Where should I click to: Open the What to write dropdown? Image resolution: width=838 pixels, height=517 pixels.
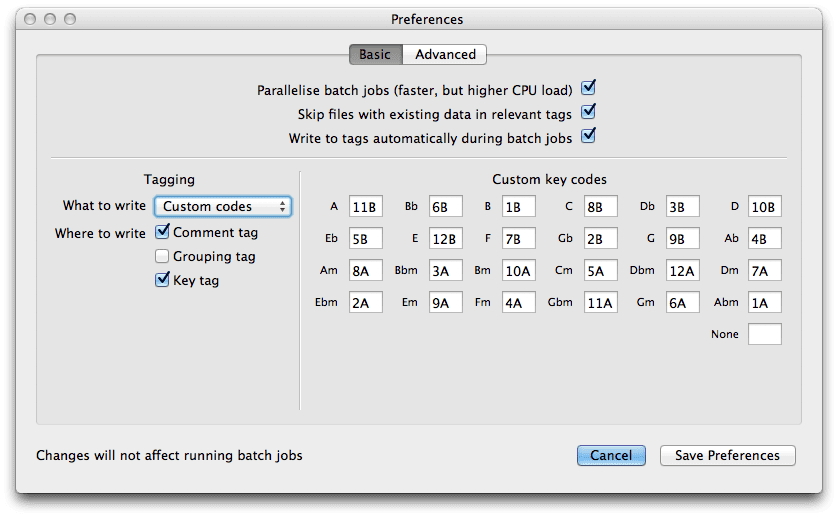(x=222, y=206)
